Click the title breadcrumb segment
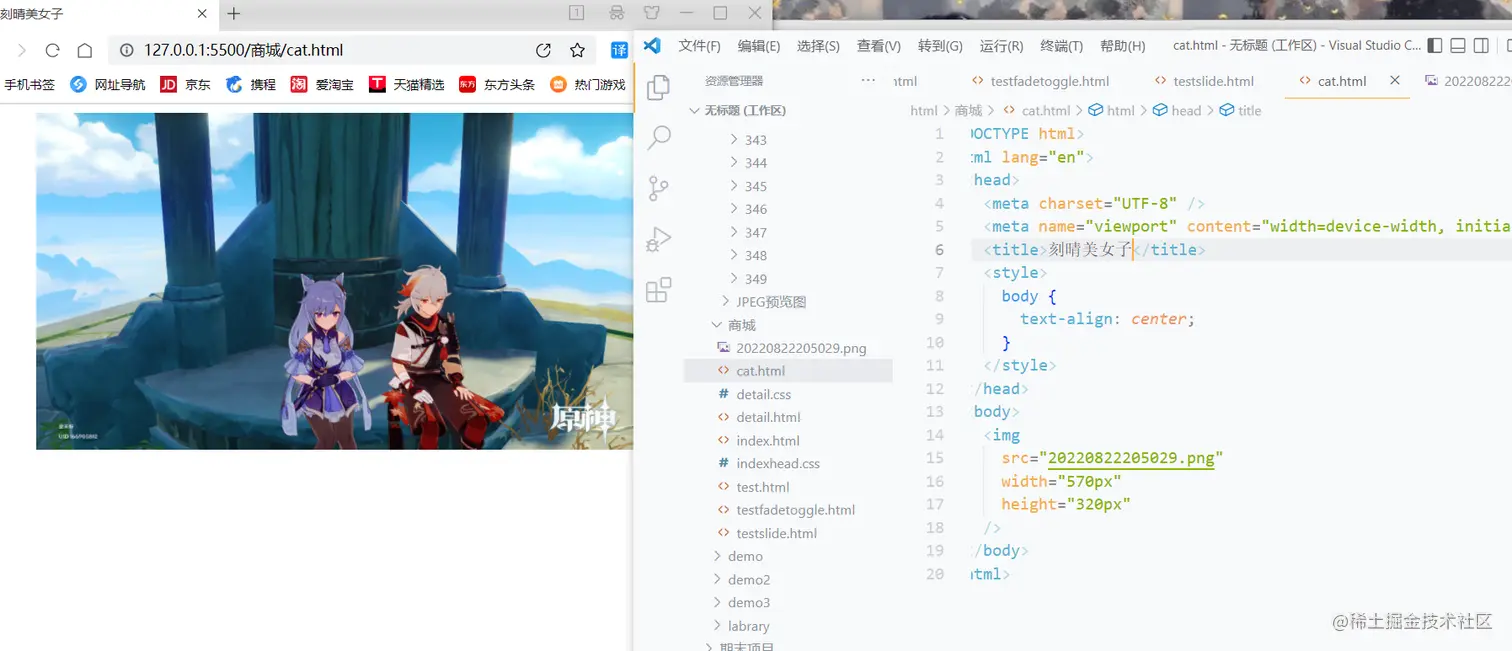The width and height of the screenshot is (1512, 651). (x=1241, y=111)
